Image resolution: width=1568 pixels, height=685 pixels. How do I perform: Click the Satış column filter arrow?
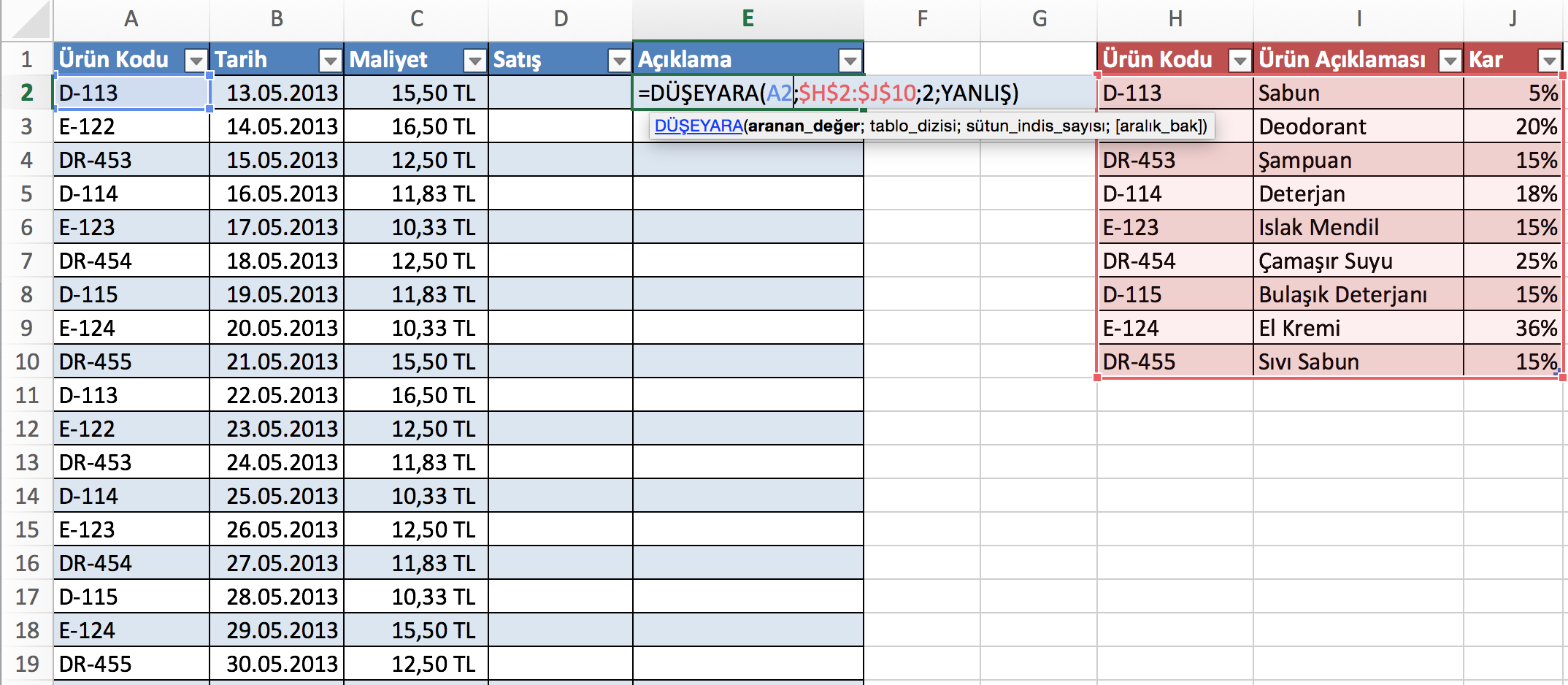[619, 61]
